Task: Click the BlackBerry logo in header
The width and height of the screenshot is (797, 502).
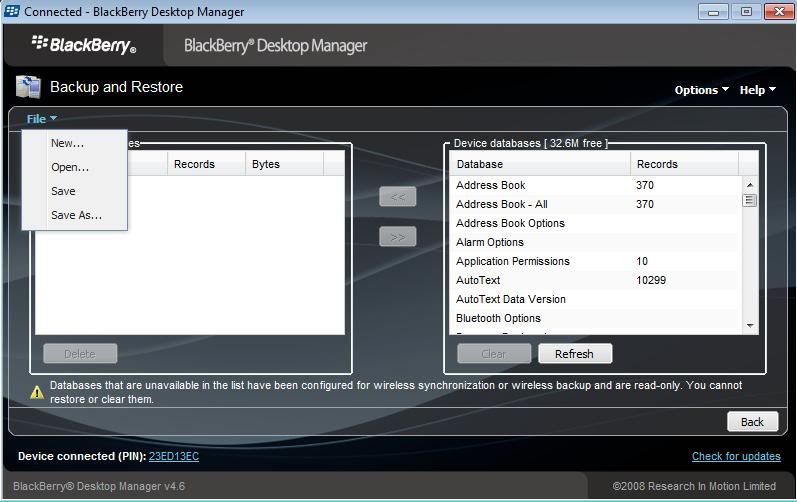Action: pos(84,45)
